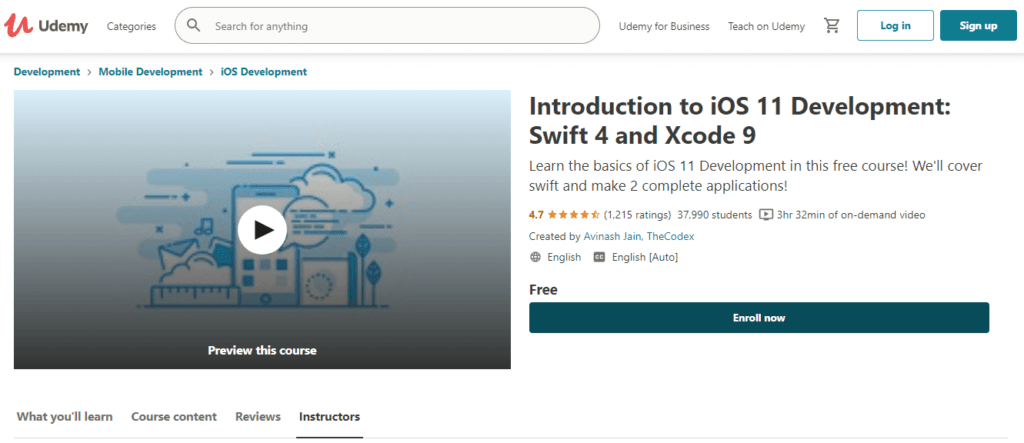
Task: Open Udemy for Business link
Action: point(664,26)
